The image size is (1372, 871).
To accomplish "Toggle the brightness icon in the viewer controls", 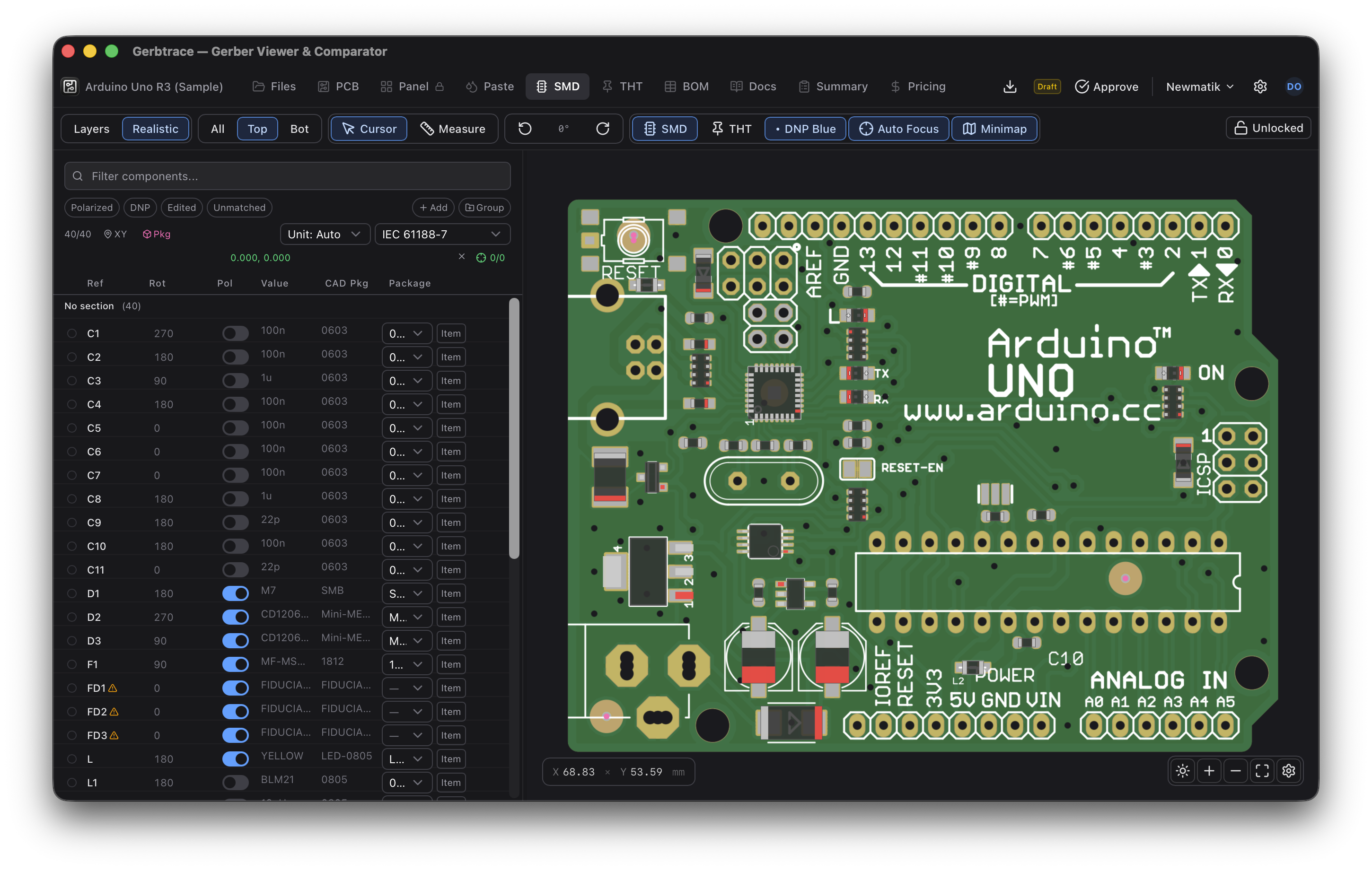I will [1183, 771].
